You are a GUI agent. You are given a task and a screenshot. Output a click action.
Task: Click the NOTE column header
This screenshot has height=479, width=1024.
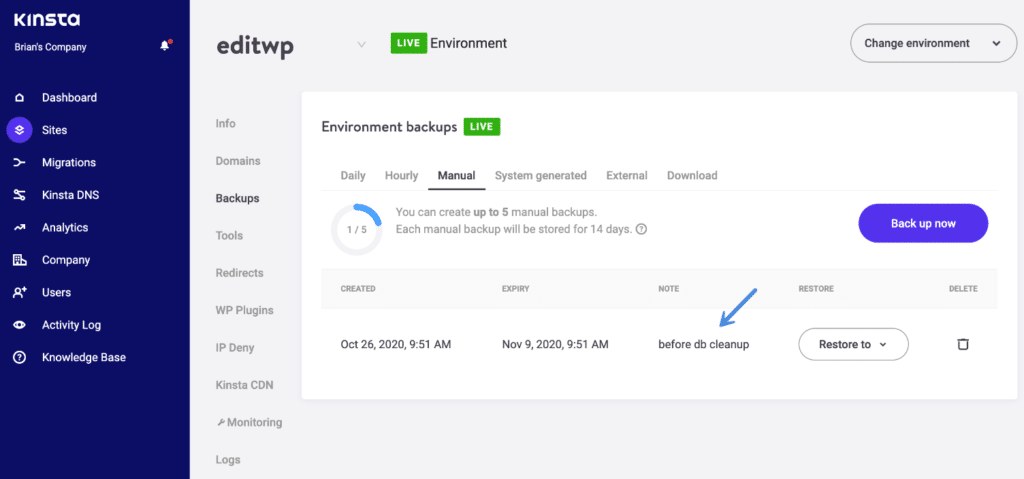click(669, 289)
